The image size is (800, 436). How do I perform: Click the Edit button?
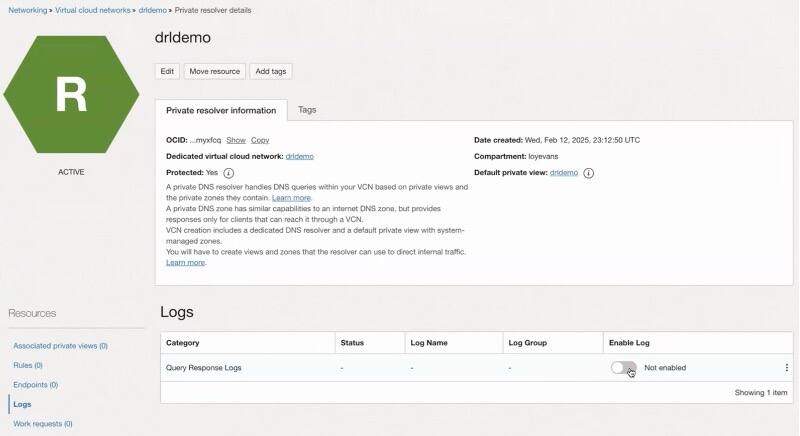(x=167, y=71)
